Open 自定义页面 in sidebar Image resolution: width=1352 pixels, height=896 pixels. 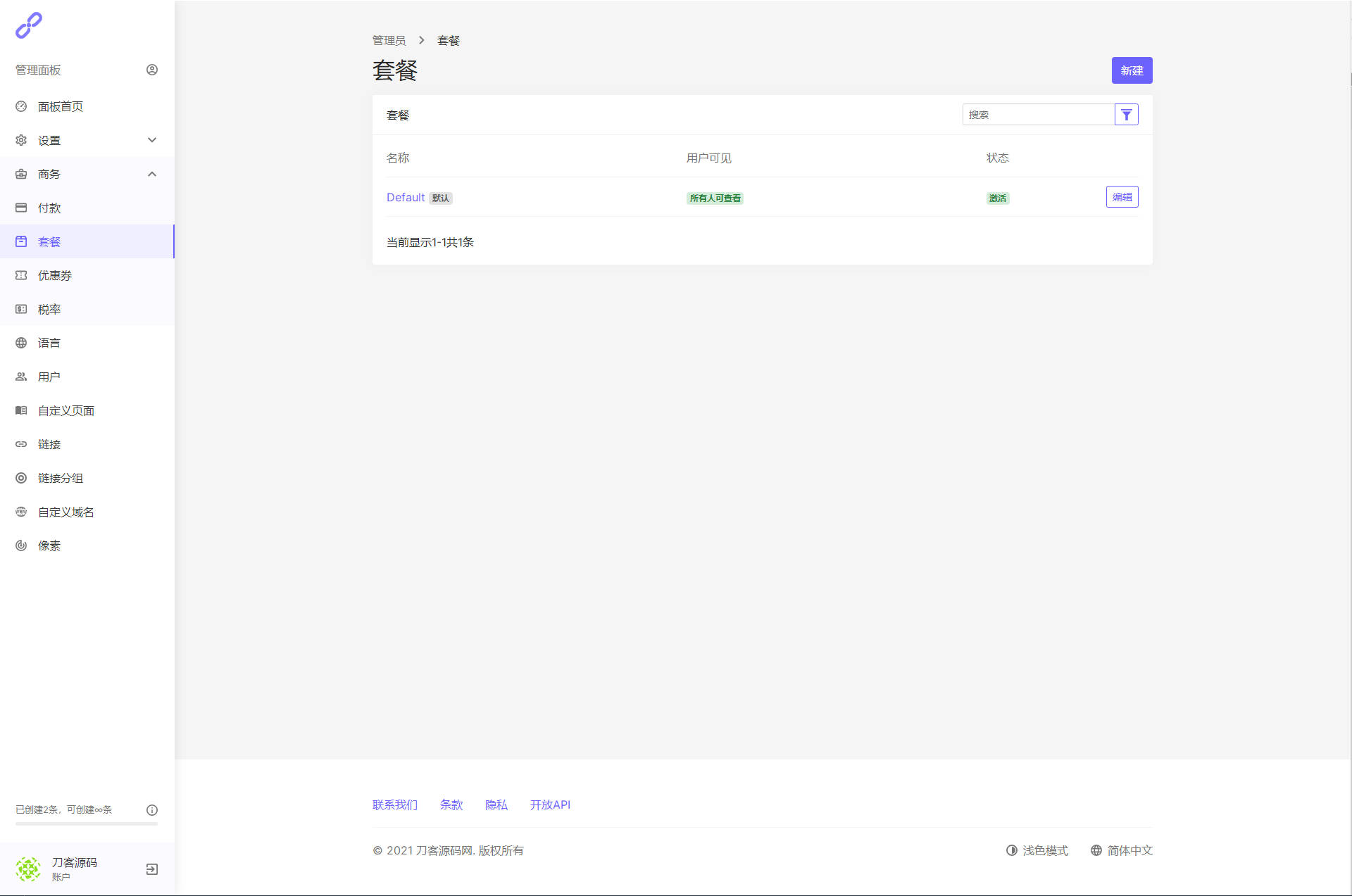pos(87,410)
